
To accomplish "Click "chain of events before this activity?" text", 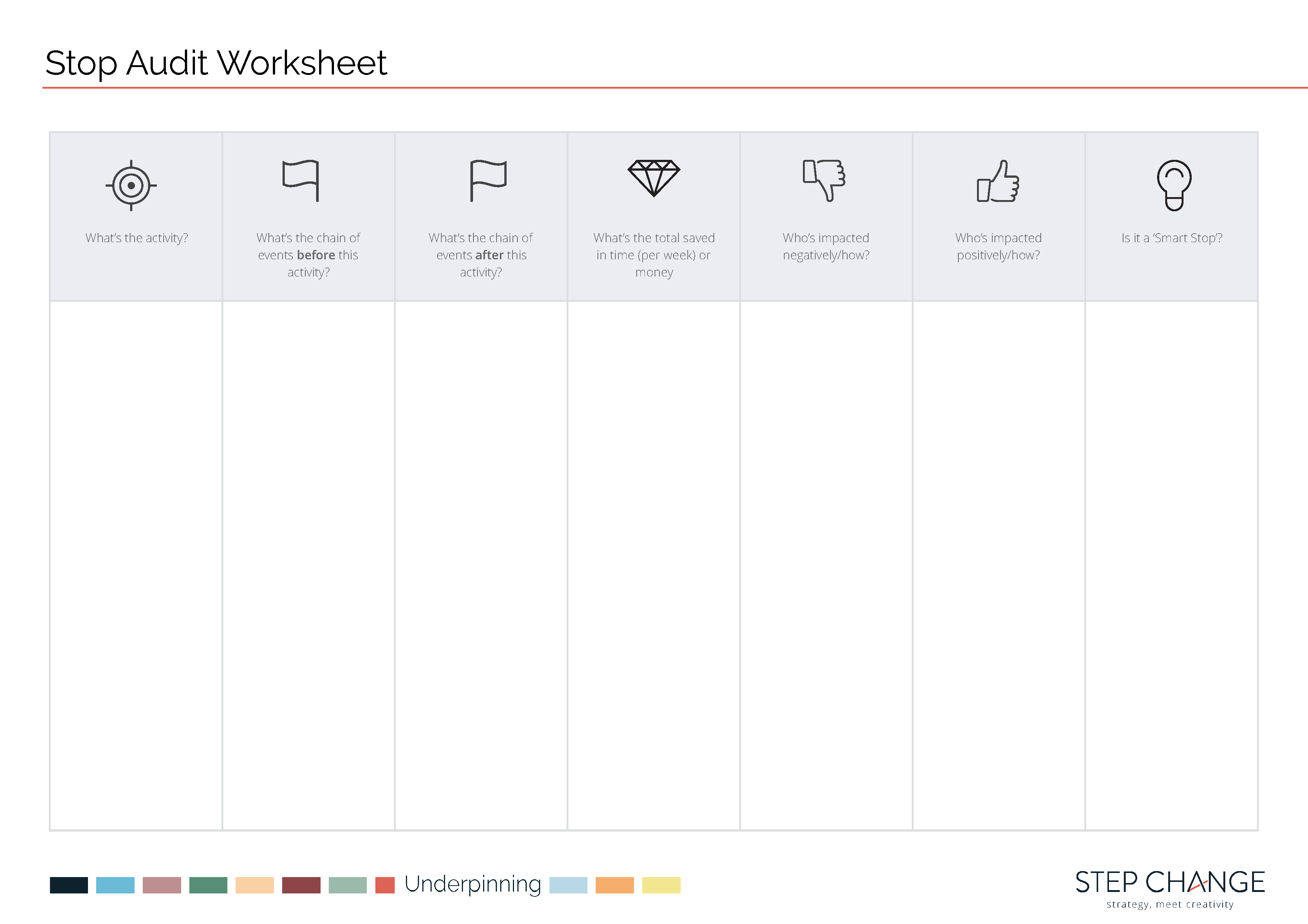I will [x=308, y=255].
